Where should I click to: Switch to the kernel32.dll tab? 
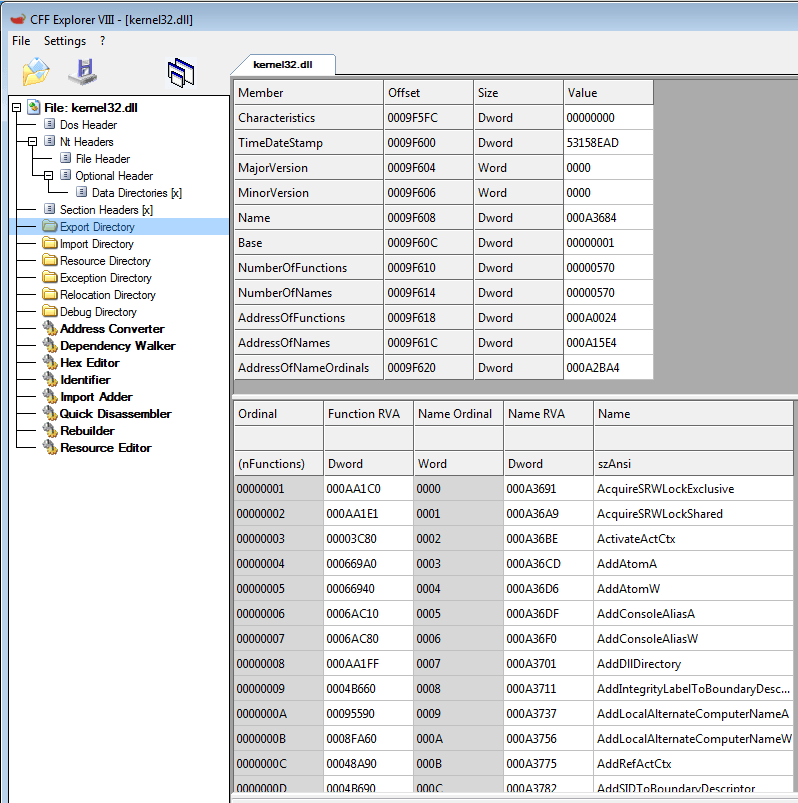tap(282, 65)
